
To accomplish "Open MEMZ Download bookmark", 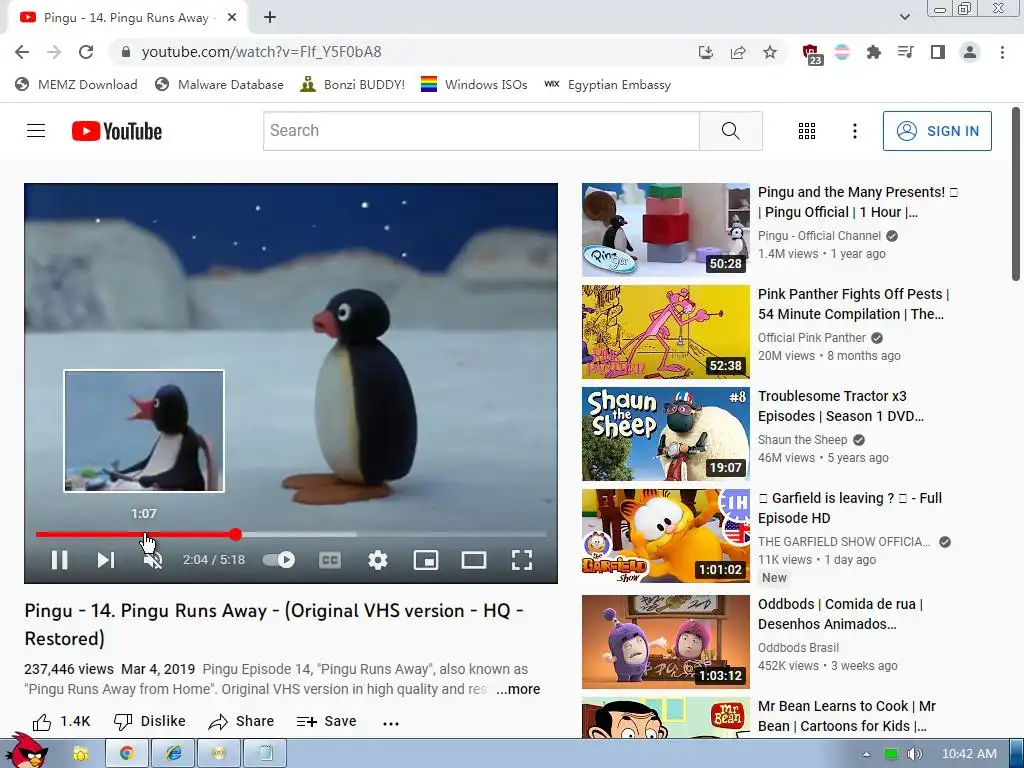I will (x=76, y=84).
